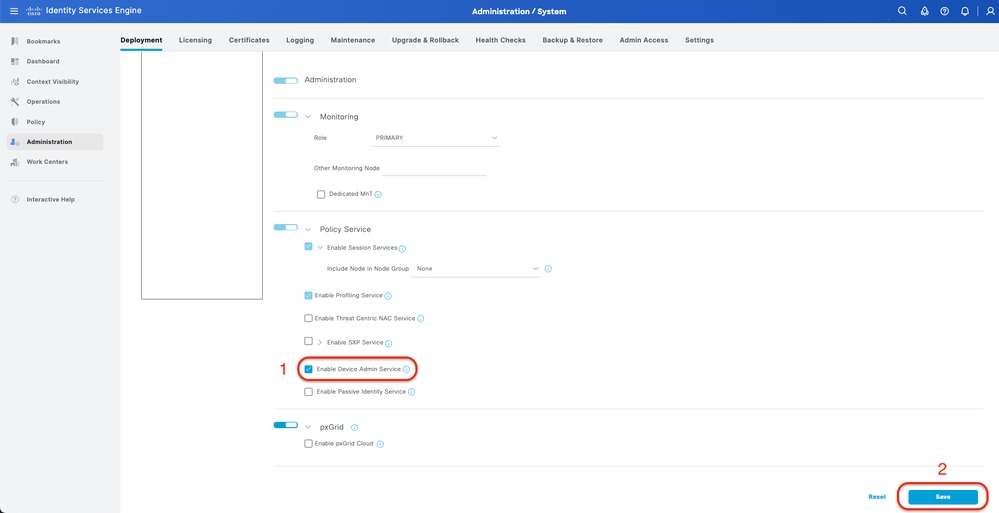
Task: Show info for Enable SXP Service
Action: [388, 343]
